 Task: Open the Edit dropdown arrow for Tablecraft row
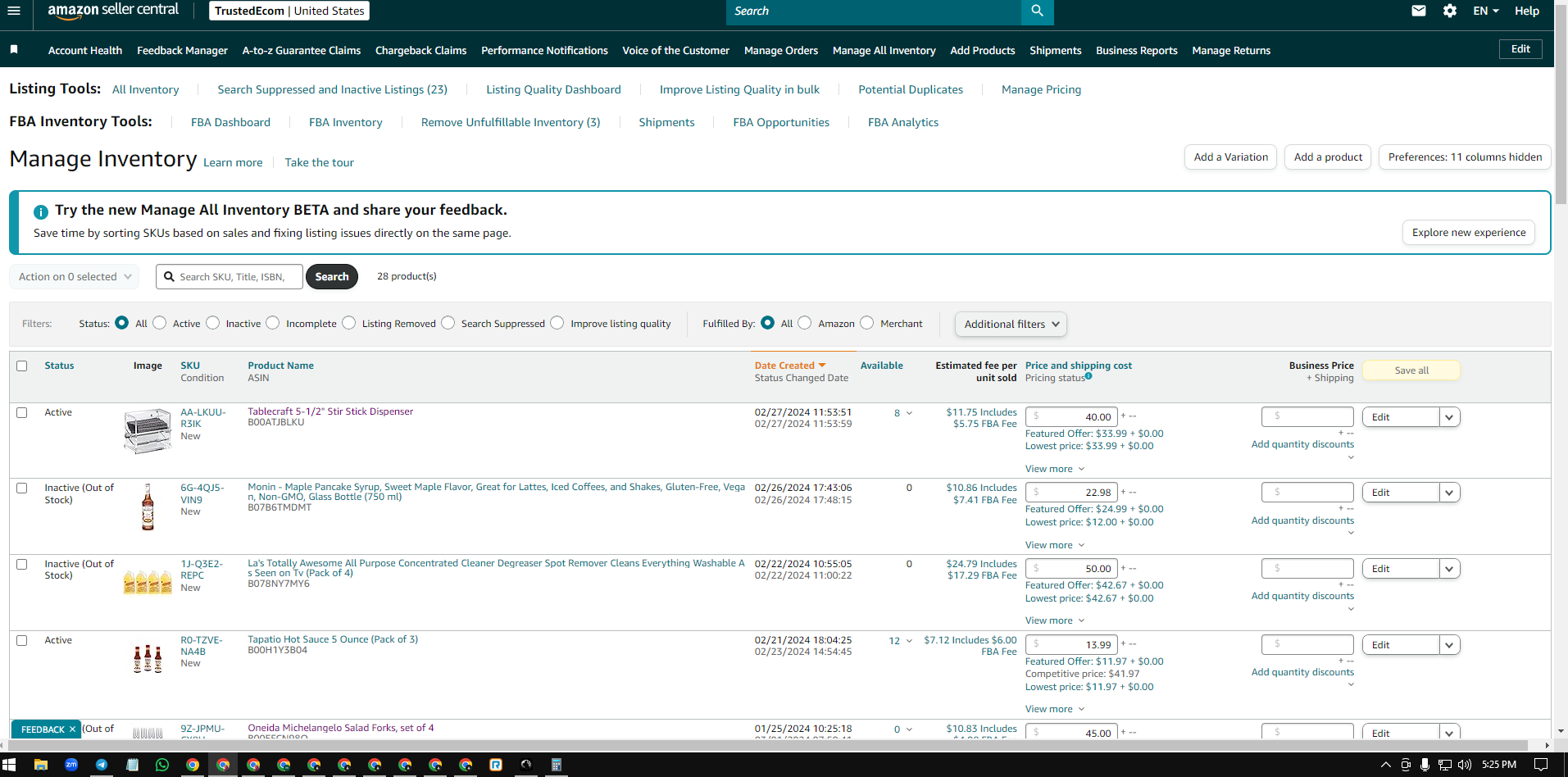1449,417
